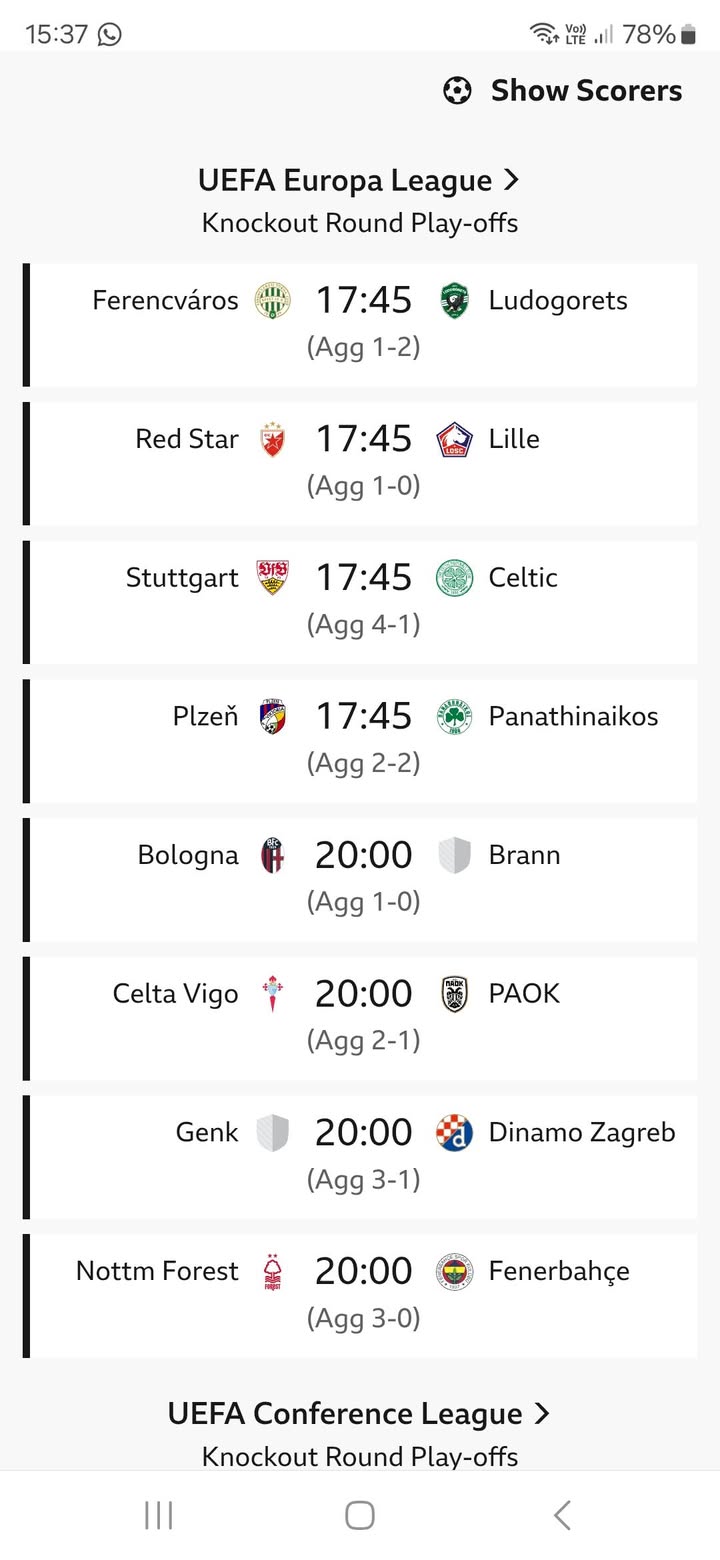Open UEFA Europa League competition page
The image size is (720, 1560).
(345, 181)
